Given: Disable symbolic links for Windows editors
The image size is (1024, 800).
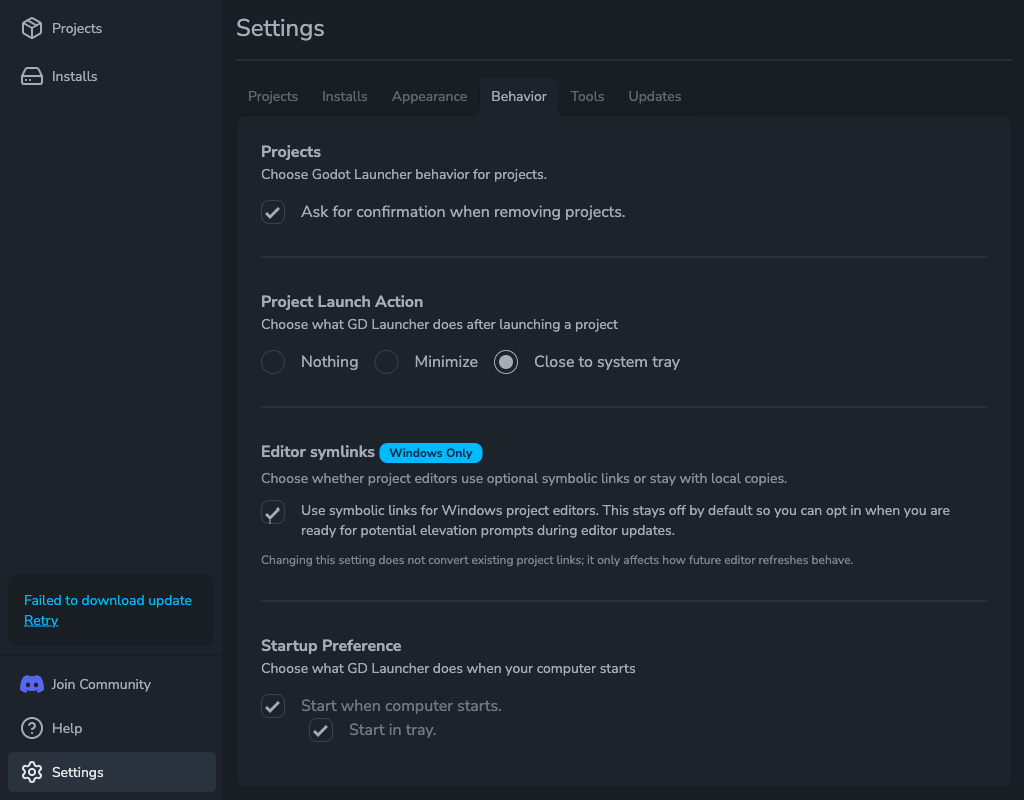Looking at the screenshot, I should 273,512.
